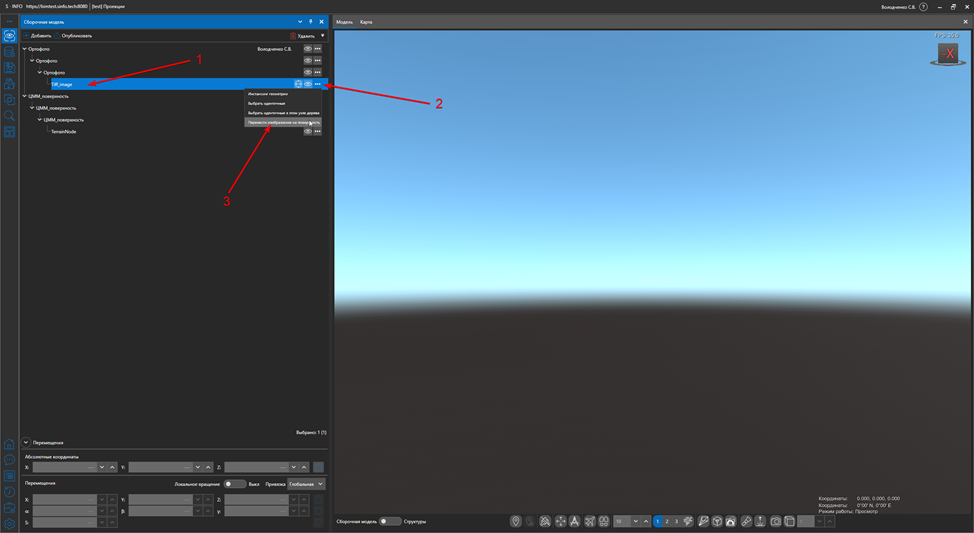This screenshot has height=533, width=974.
Task: Click the help question mark icon
Action: (x=924, y=7)
